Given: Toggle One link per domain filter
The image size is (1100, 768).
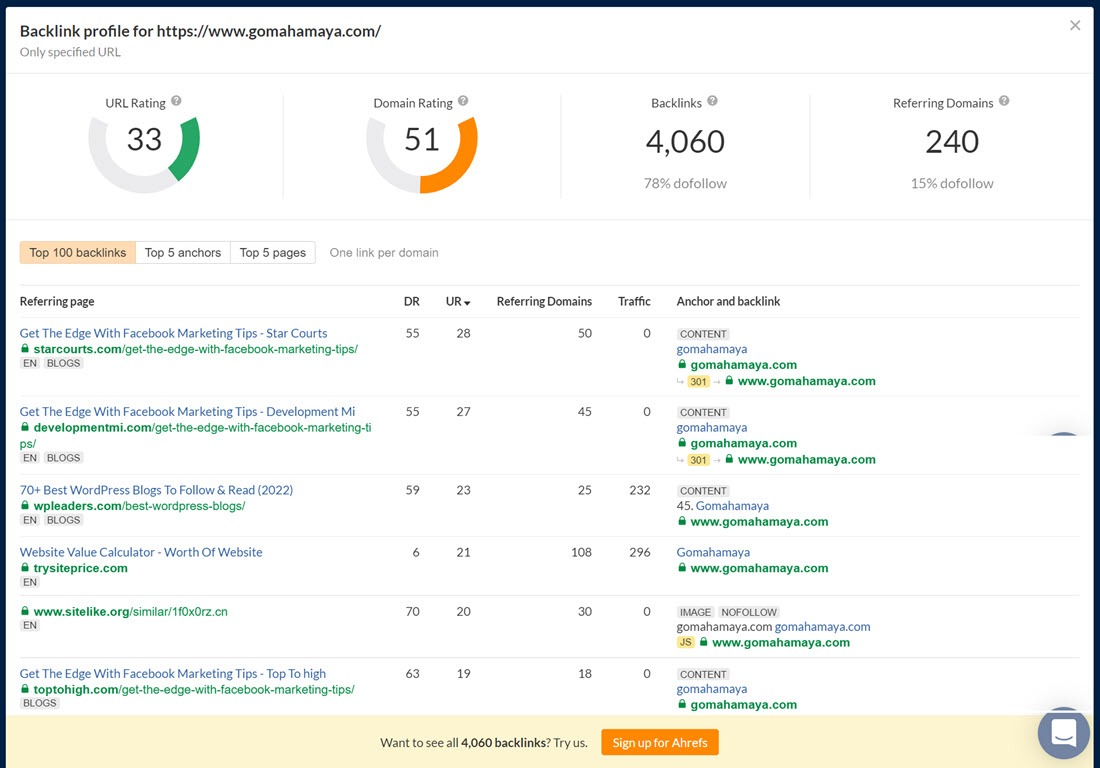Looking at the screenshot, I should click(384, 252).
